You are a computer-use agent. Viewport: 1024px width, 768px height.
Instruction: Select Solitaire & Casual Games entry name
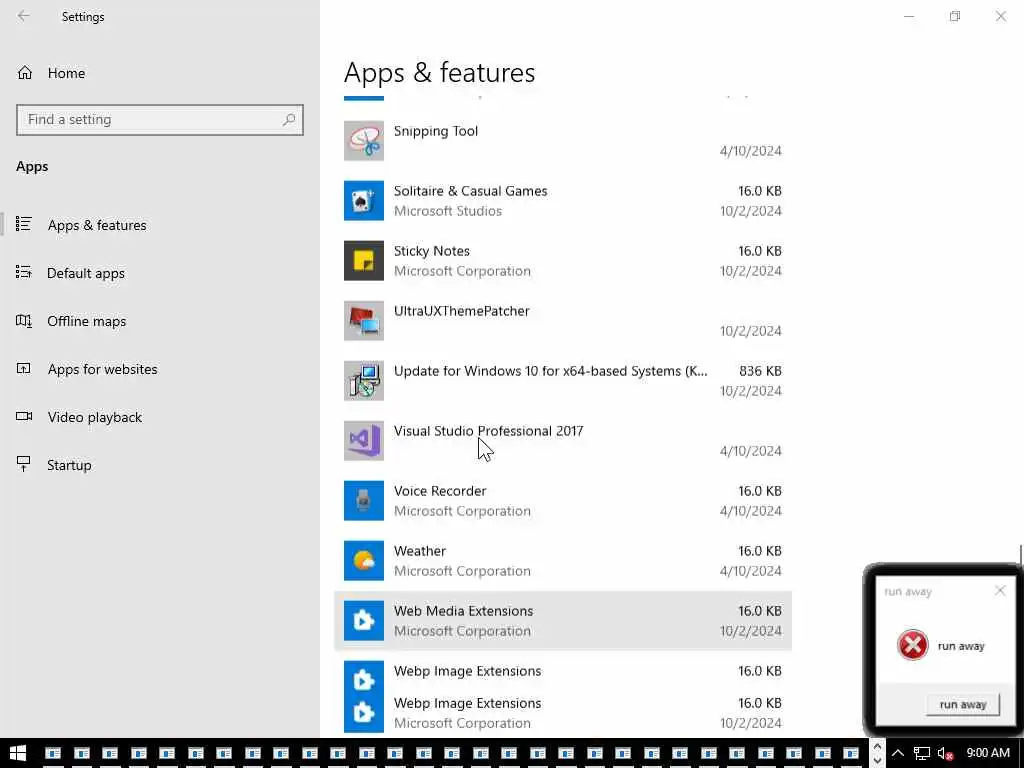coord(470,191)
